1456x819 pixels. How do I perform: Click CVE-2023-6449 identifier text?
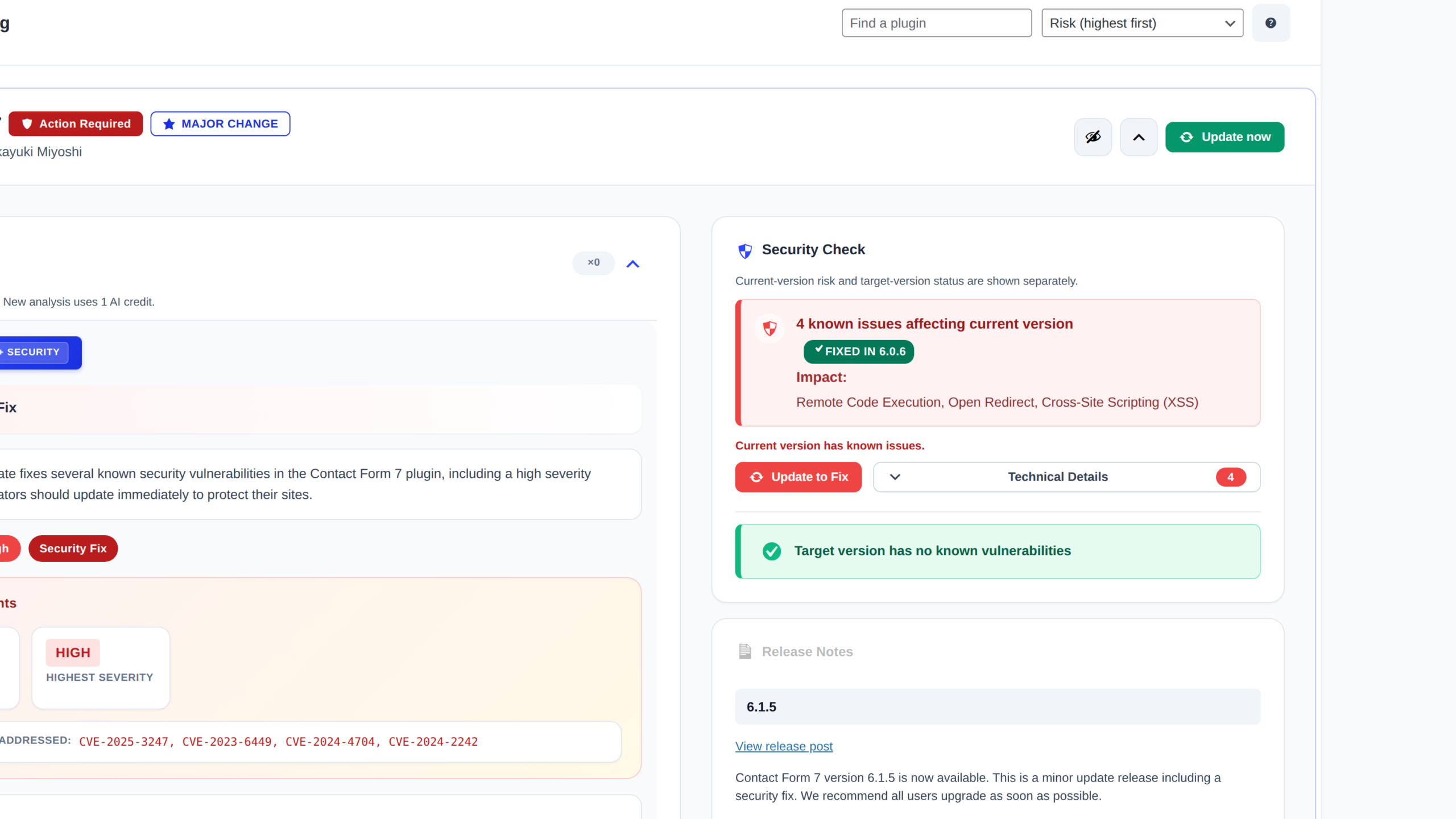pyautogui.click(x=227, y=742)
